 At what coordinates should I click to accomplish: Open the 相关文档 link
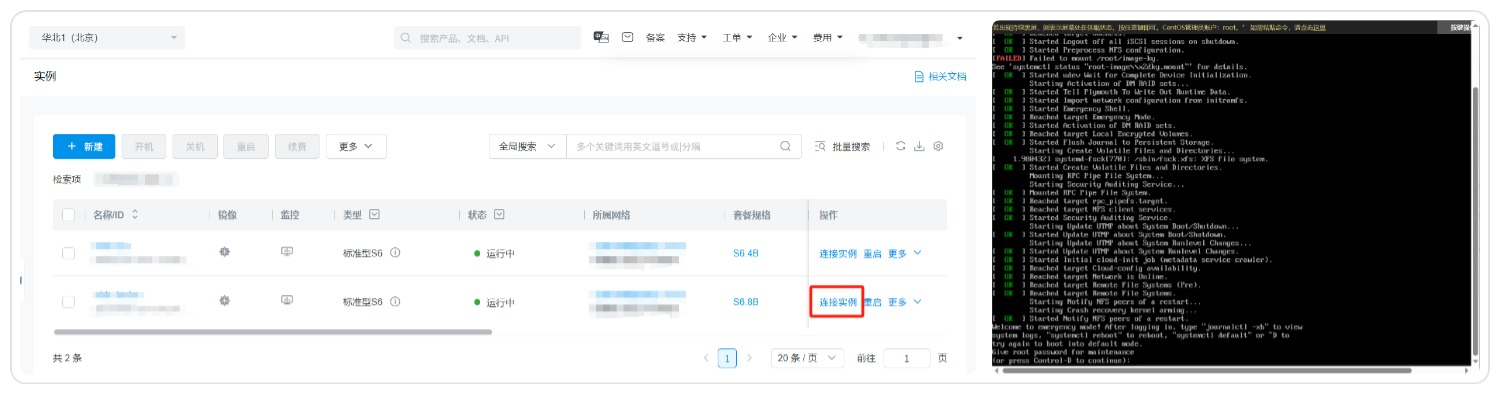947,76
